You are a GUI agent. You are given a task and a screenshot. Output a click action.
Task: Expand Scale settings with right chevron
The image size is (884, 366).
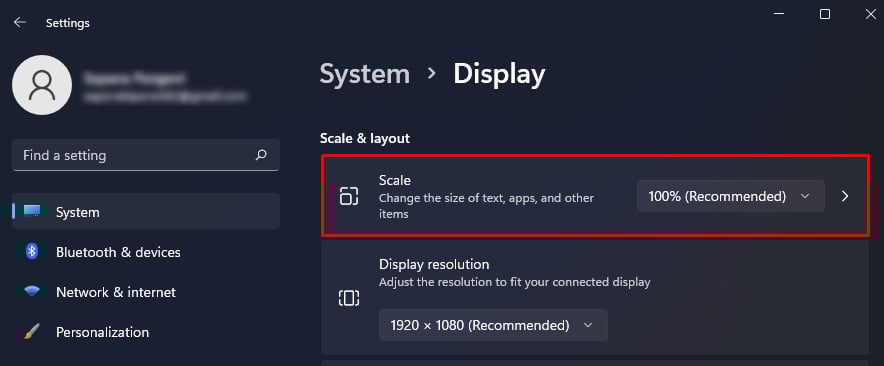(845, 196)
